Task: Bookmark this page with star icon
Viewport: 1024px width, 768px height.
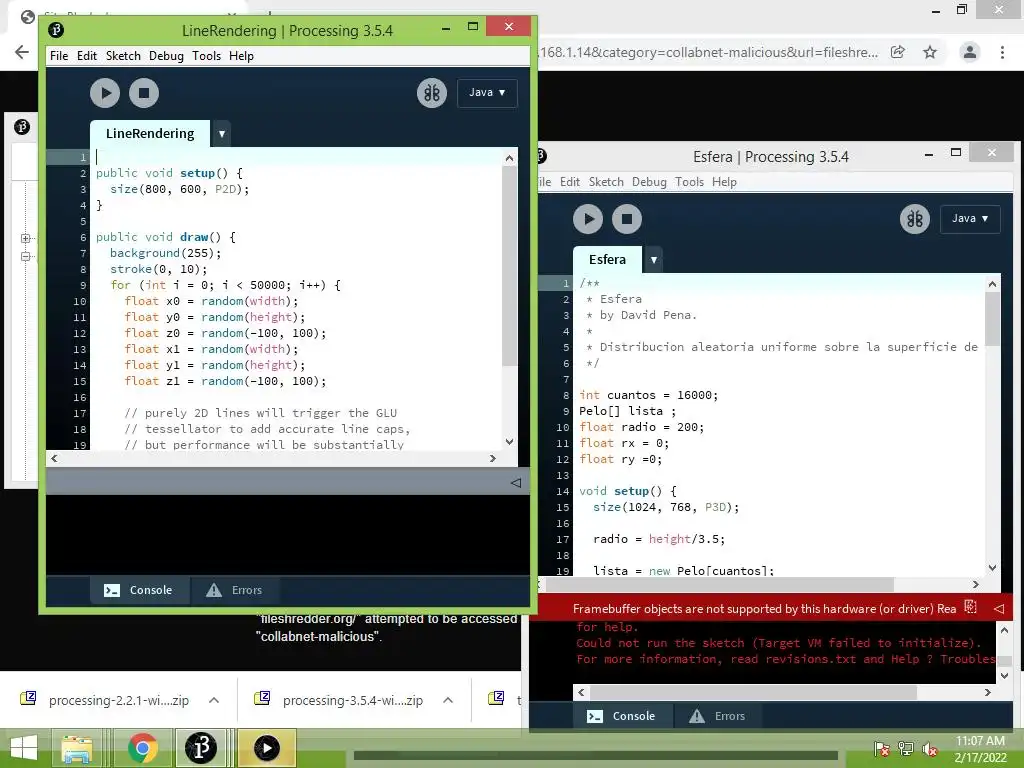Action: coord(930,52)
